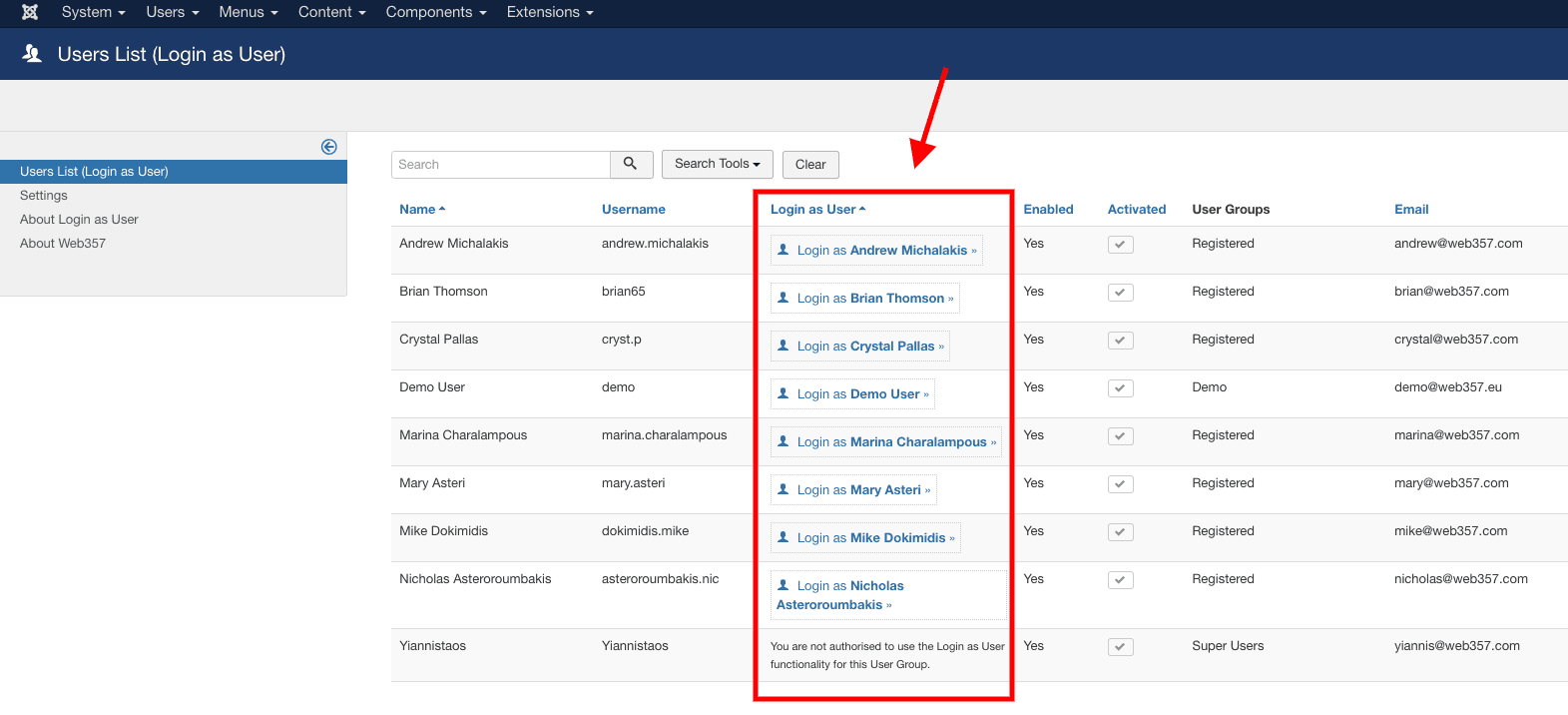
Task: Select Settings in the sidebar
Action: pos(44,196)
